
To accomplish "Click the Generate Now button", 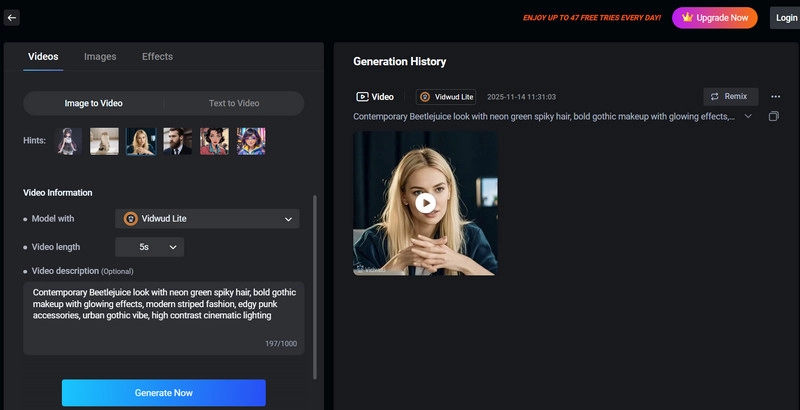I will click(163, 393).
